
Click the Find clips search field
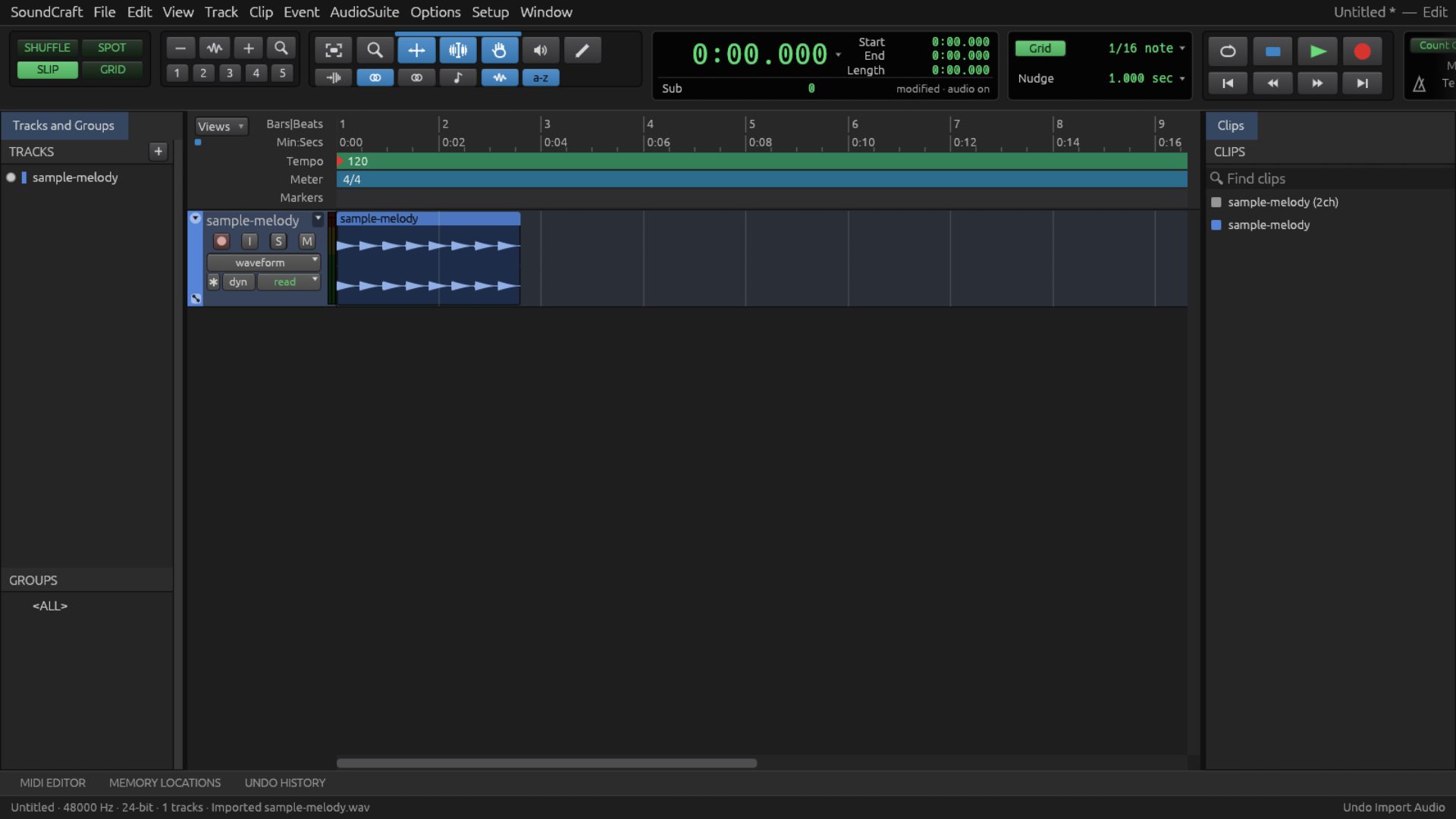(1330, 178)
